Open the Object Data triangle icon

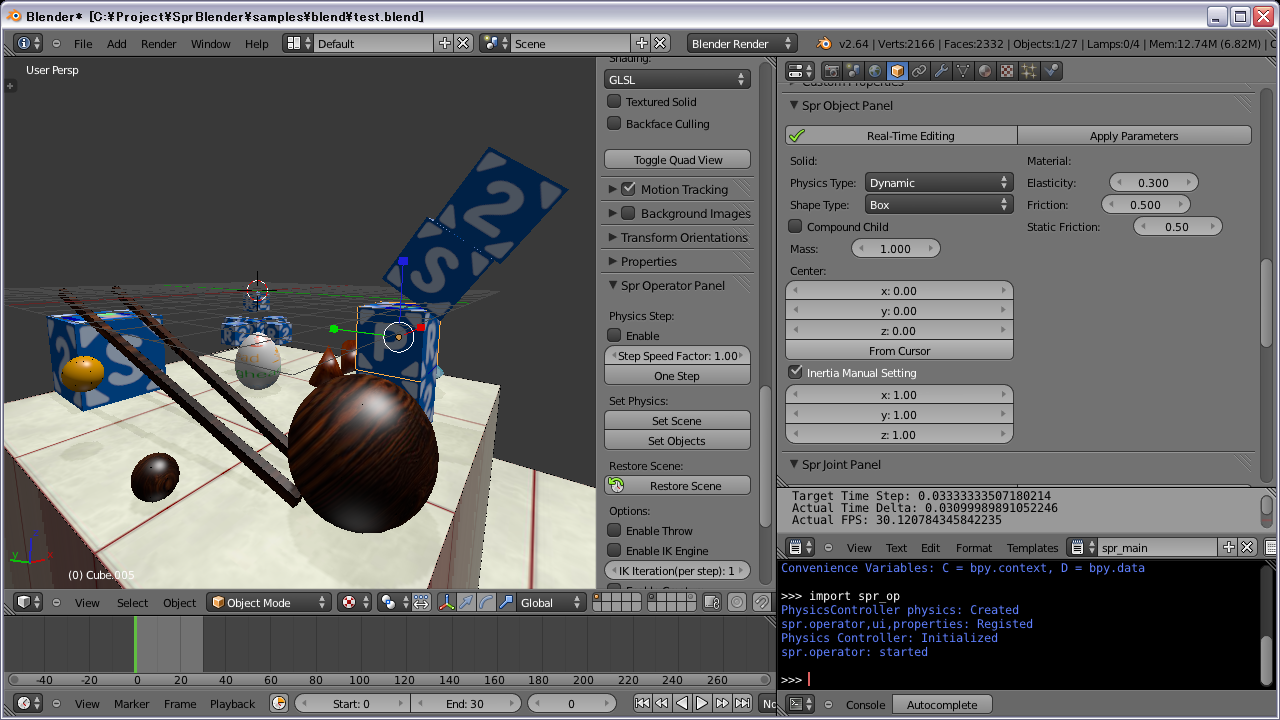point(963,71)
